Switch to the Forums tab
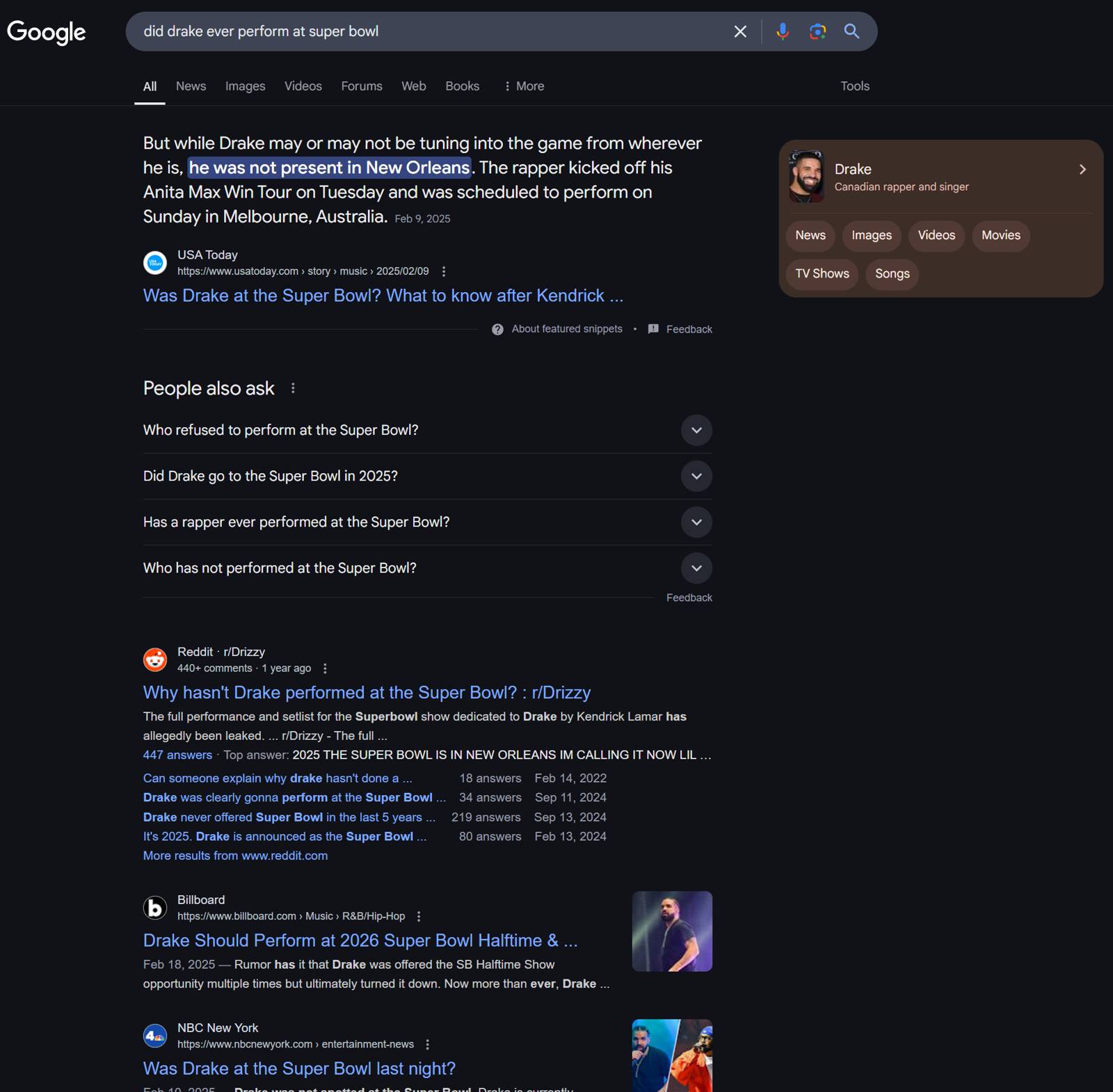 click(x=362, y=86)
